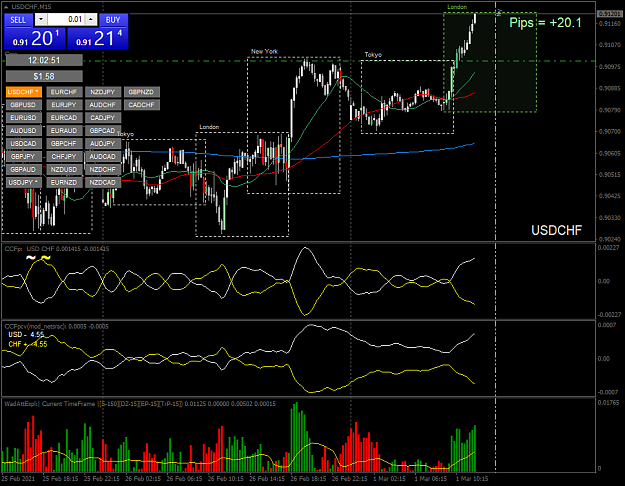This screenshot has height=486, width=625.
Task: Click the $1.58 profit button
Action: click(x=44, y=76)
